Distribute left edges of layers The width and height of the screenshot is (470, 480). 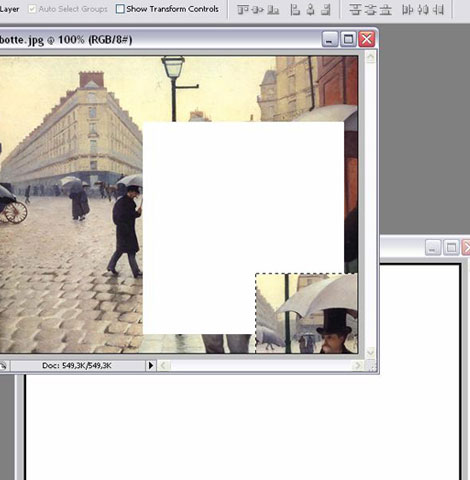point(407,10)
